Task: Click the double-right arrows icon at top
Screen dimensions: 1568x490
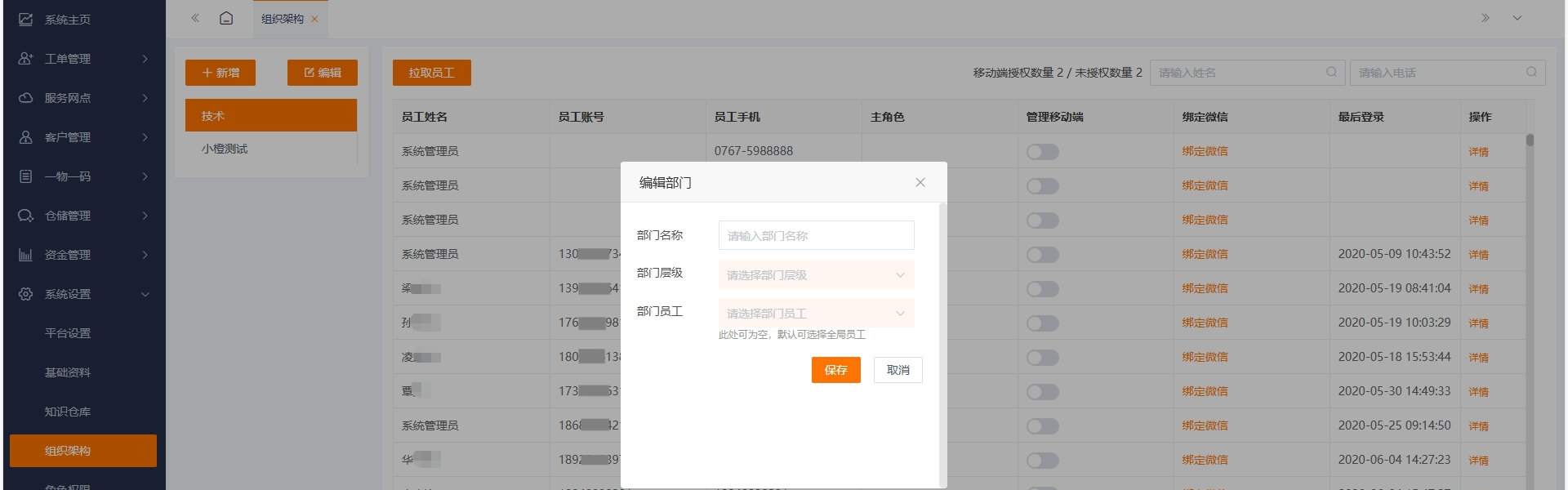Action: click(1485, 18)
